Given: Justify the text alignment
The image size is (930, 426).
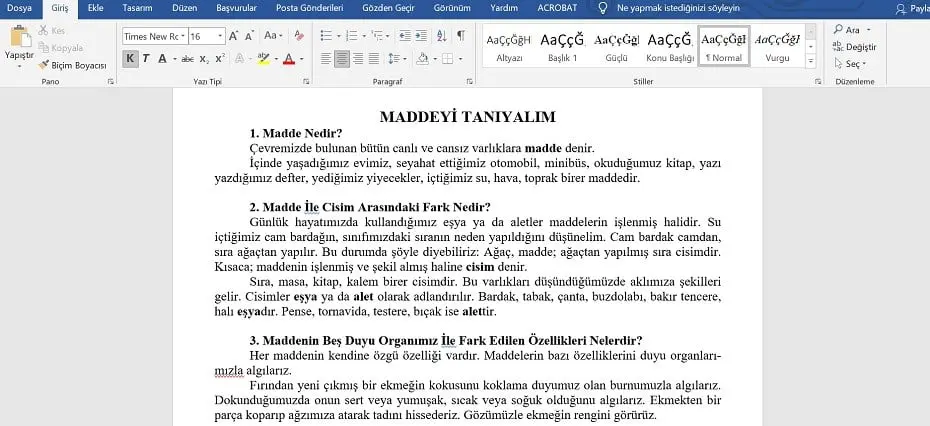Looking at the screenshot, I should [374, 59].
